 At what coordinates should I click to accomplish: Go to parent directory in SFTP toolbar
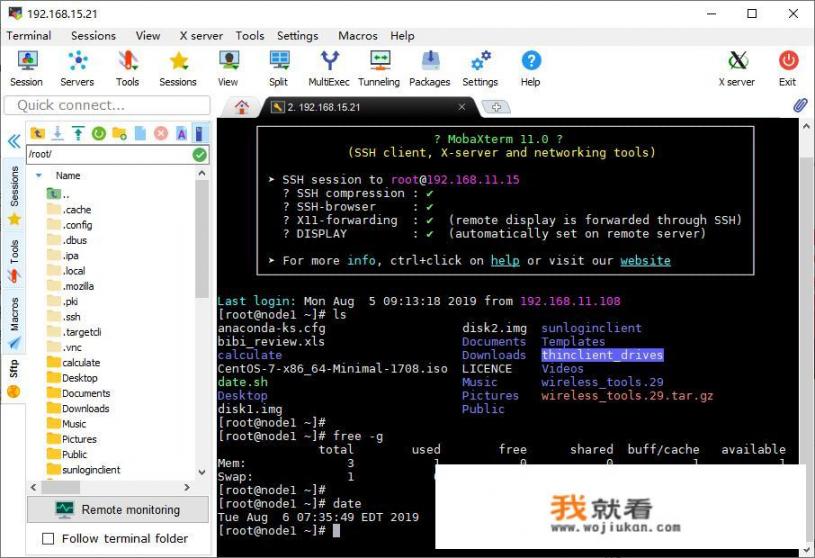(37, 134)
